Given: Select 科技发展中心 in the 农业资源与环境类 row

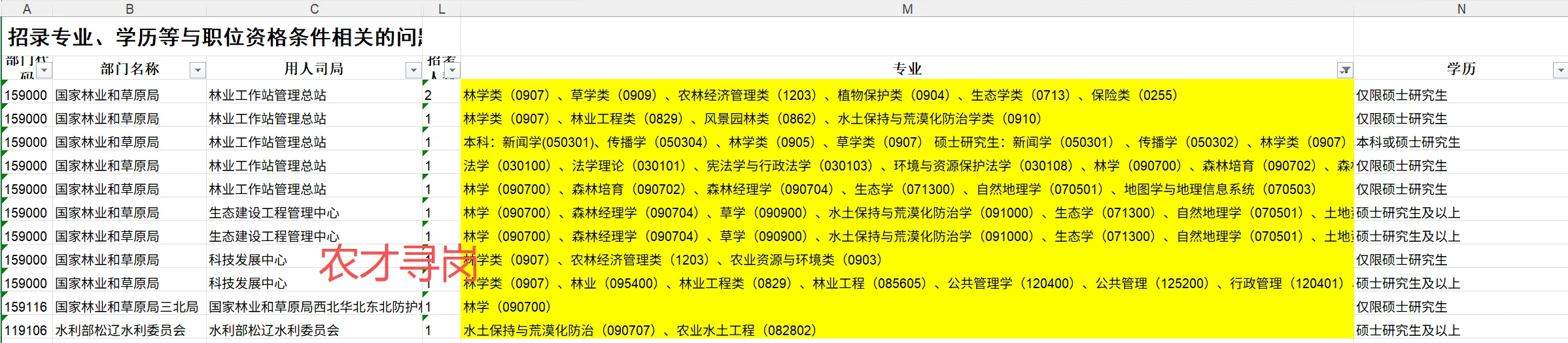Looking at the screenshot, I should [315, 259].
